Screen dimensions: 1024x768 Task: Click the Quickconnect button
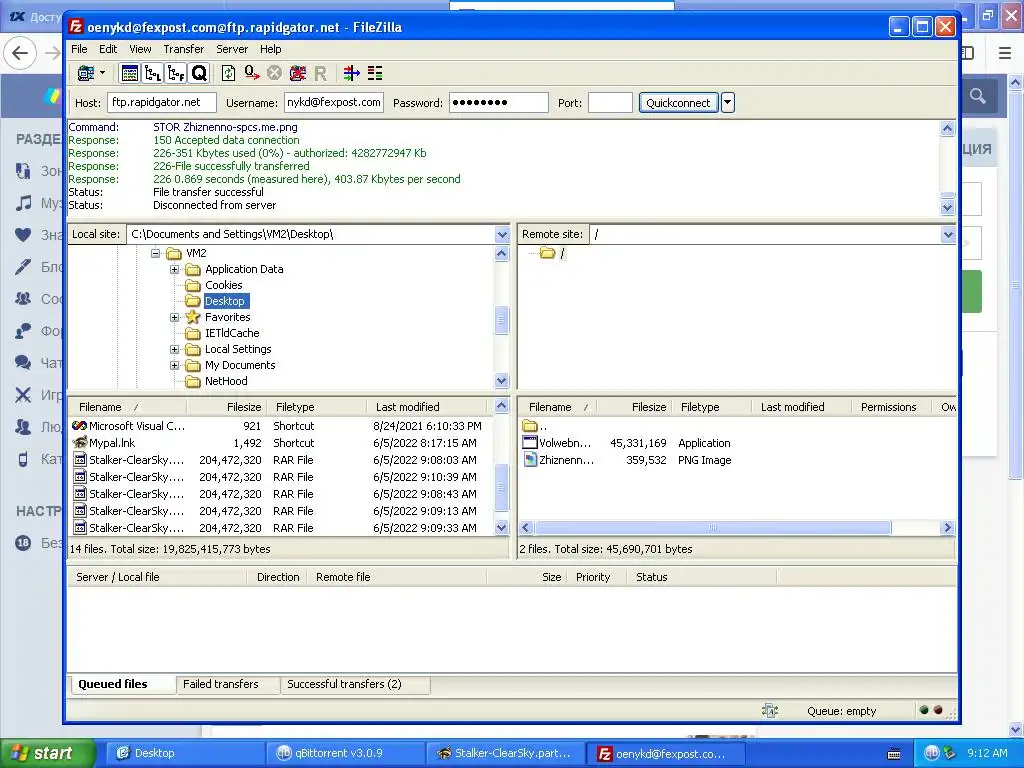pos(678,103)
